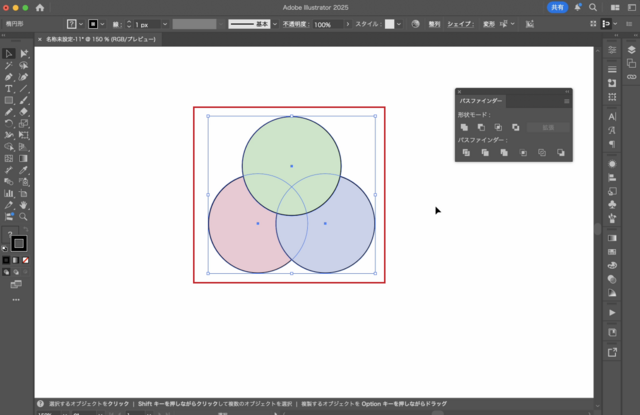Click the シェイプ link
The width and height of the screenshot is (640, 415).
(x=460, y=24)
